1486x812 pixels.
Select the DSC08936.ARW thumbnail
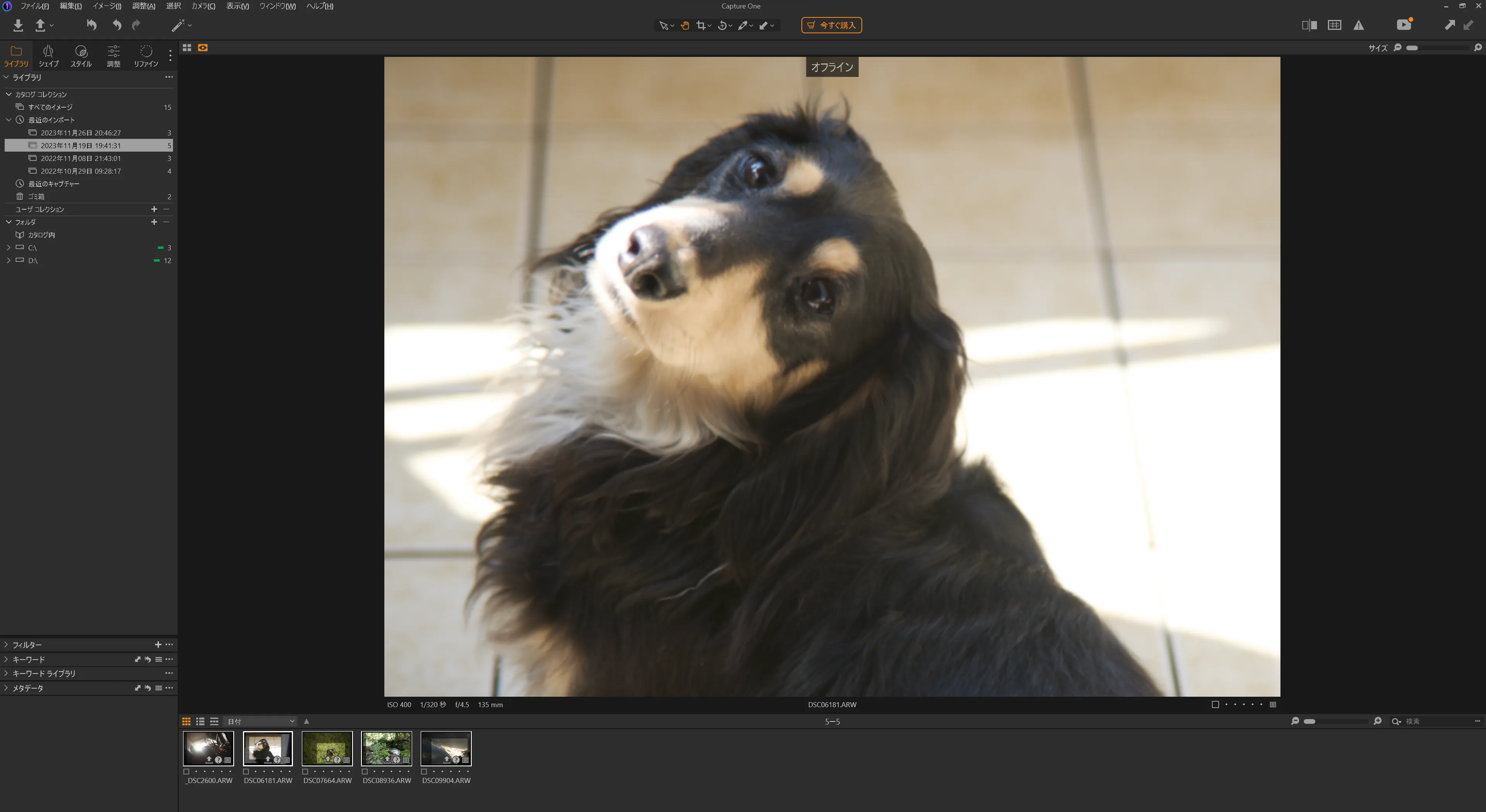387,748
